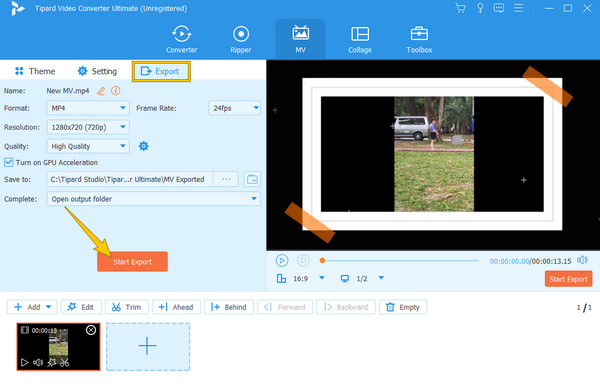Open the Toolbox tab
The image size is (600, 384).
[419, 39]
